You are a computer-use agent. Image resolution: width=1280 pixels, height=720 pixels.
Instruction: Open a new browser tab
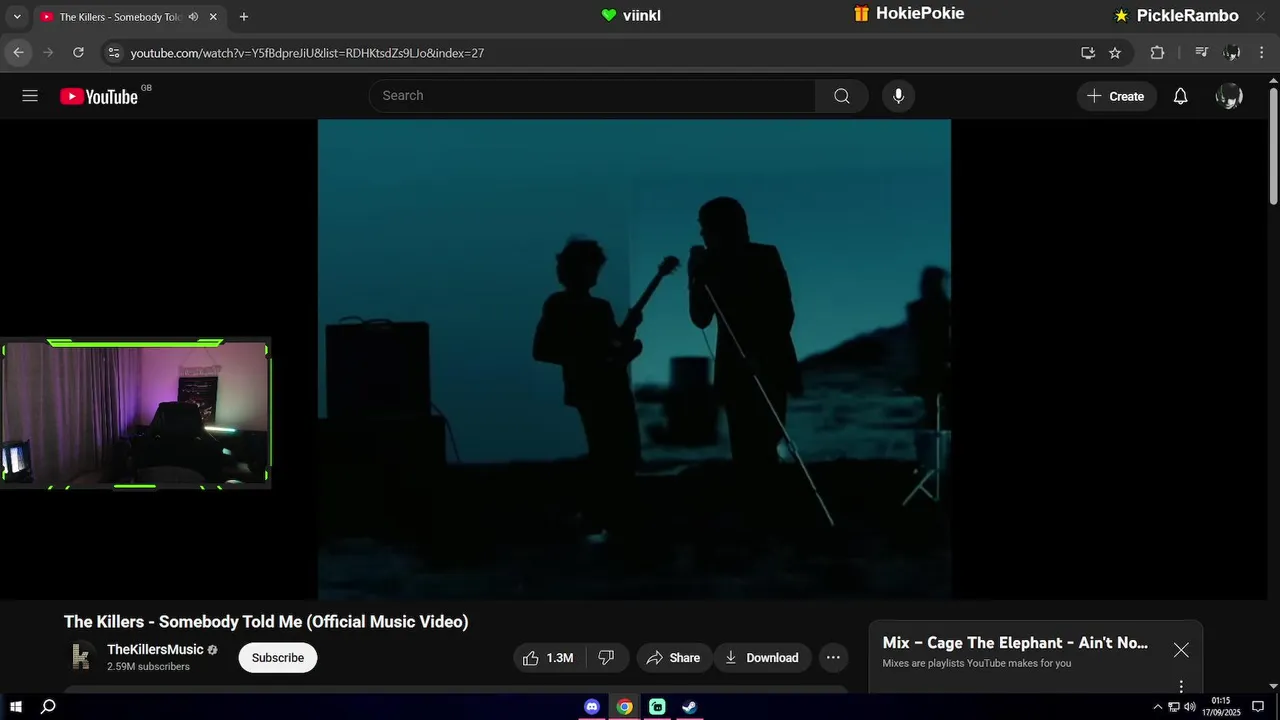(244, 17)
